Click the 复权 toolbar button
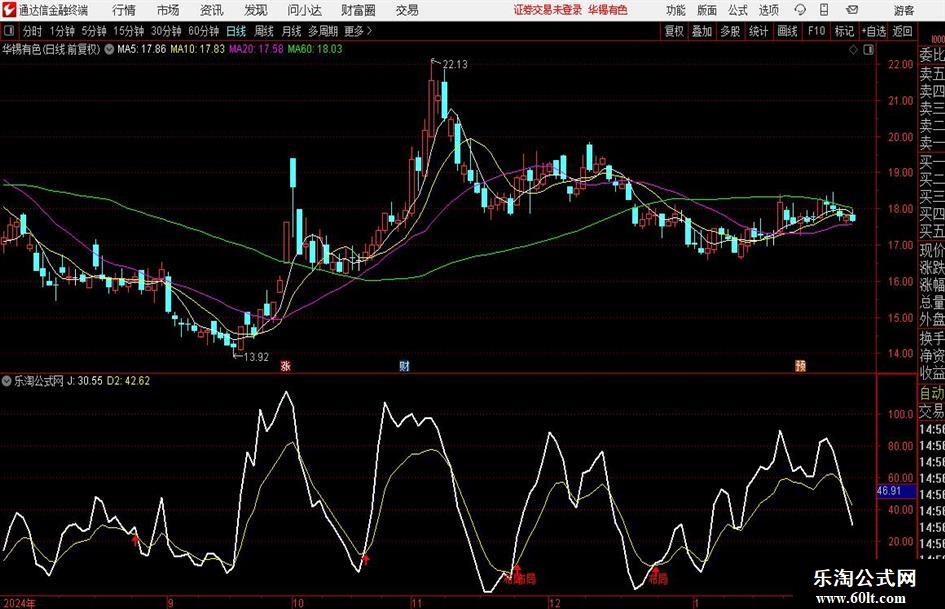Image resolution: width=945 pixels, height=609 pixels. 674,31
